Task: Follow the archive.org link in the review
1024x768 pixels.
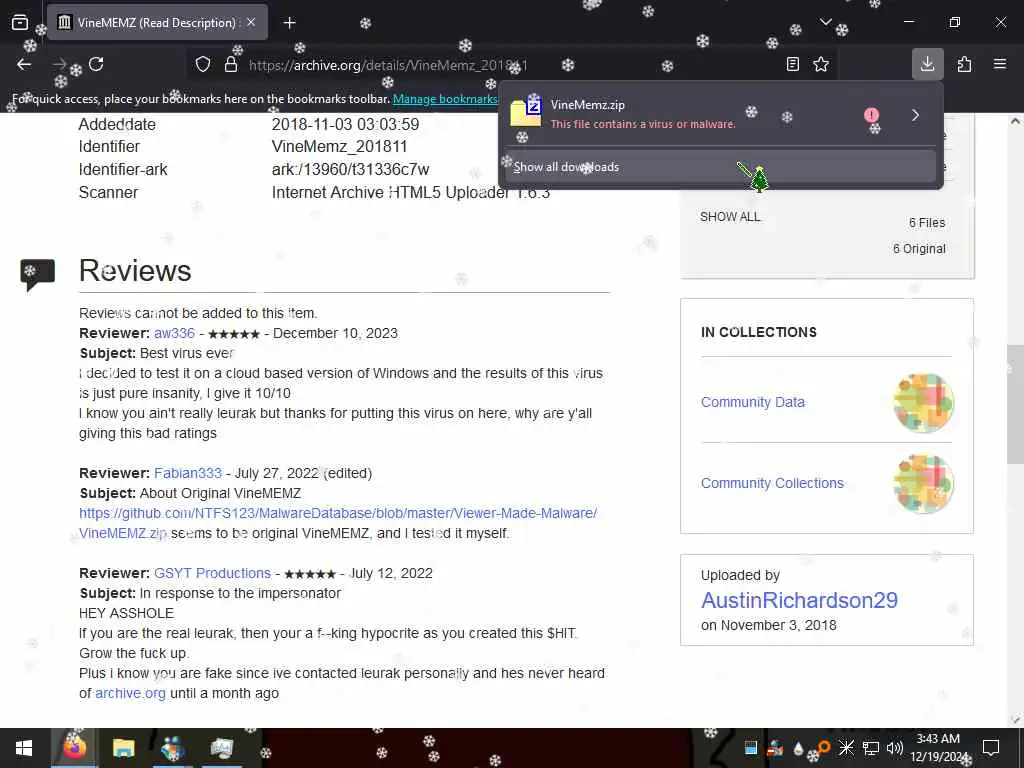Action: click(131, 693)
